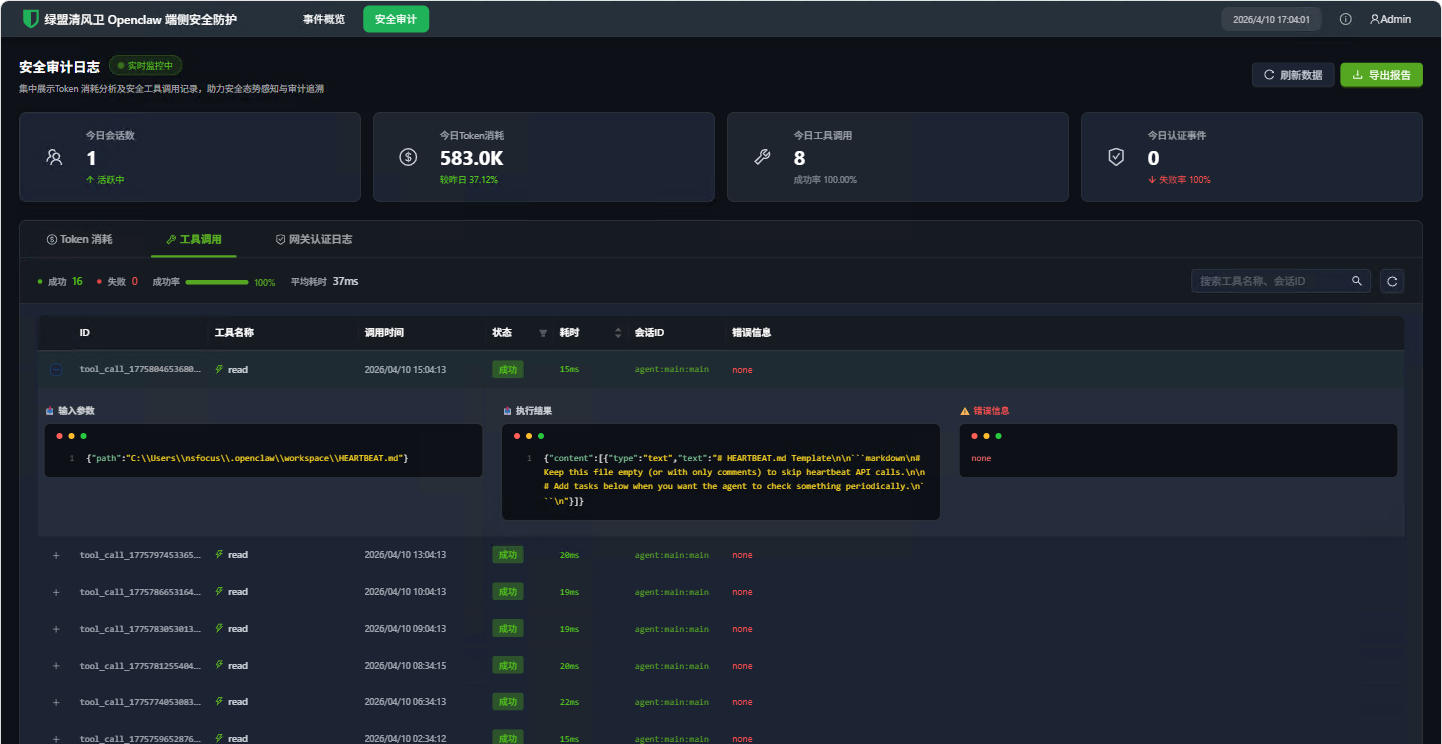Click ID tool_call_1775783053013
Image resolution: width=1442 pixels, height=744 pixels.
tap(140, 629)
